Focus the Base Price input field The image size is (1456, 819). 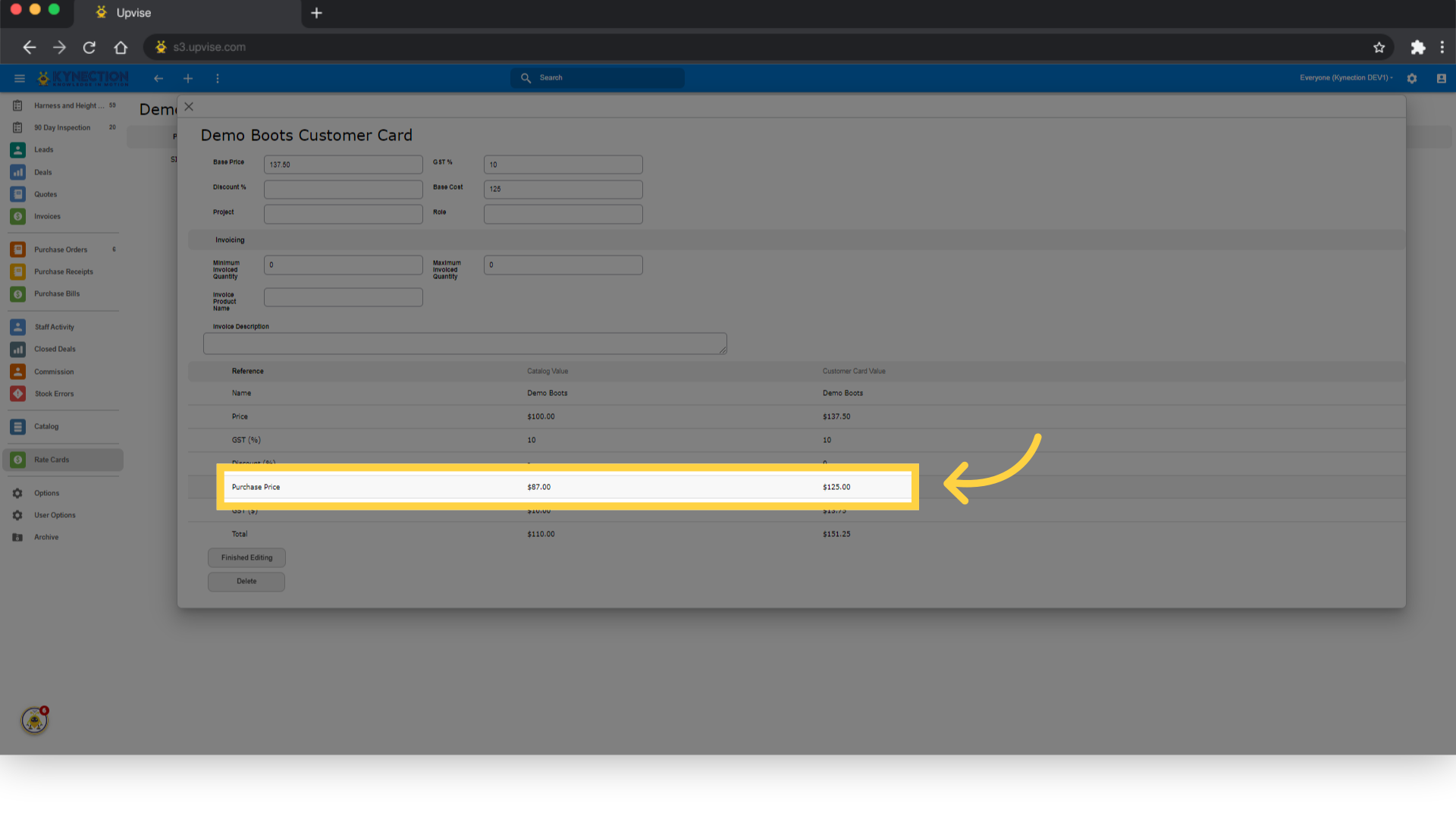344,165
